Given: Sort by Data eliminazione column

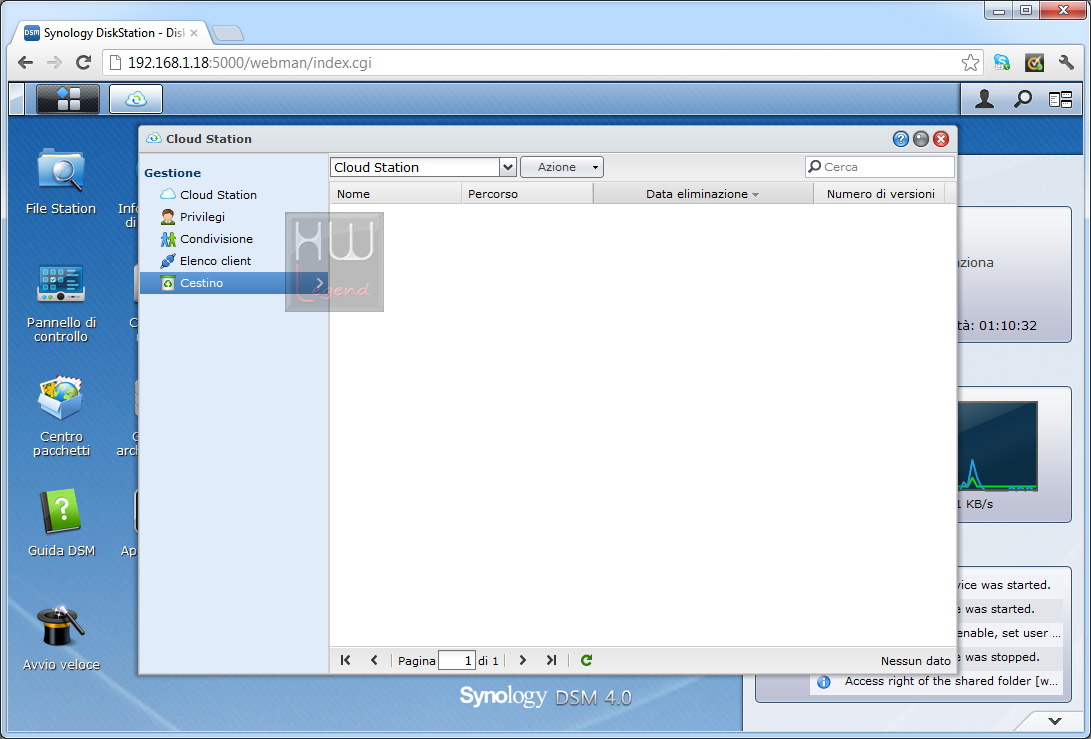Looking at the screenshot, I should coord(703,194).
